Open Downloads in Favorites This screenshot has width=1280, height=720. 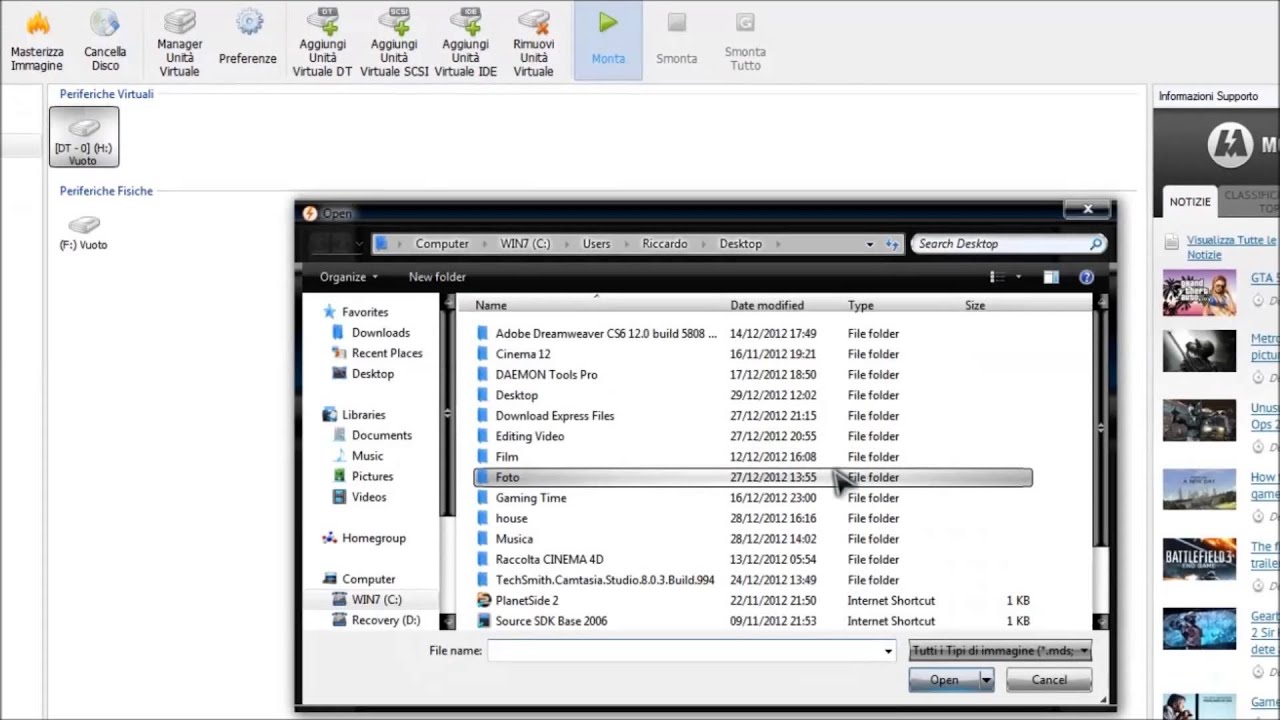click(370, 333)
